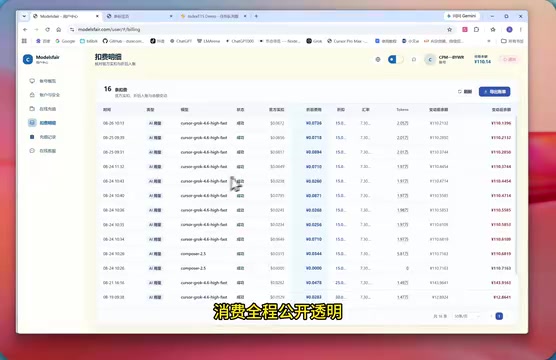
Task: Open the all bookmarks folder
Action: click(512, 41)
